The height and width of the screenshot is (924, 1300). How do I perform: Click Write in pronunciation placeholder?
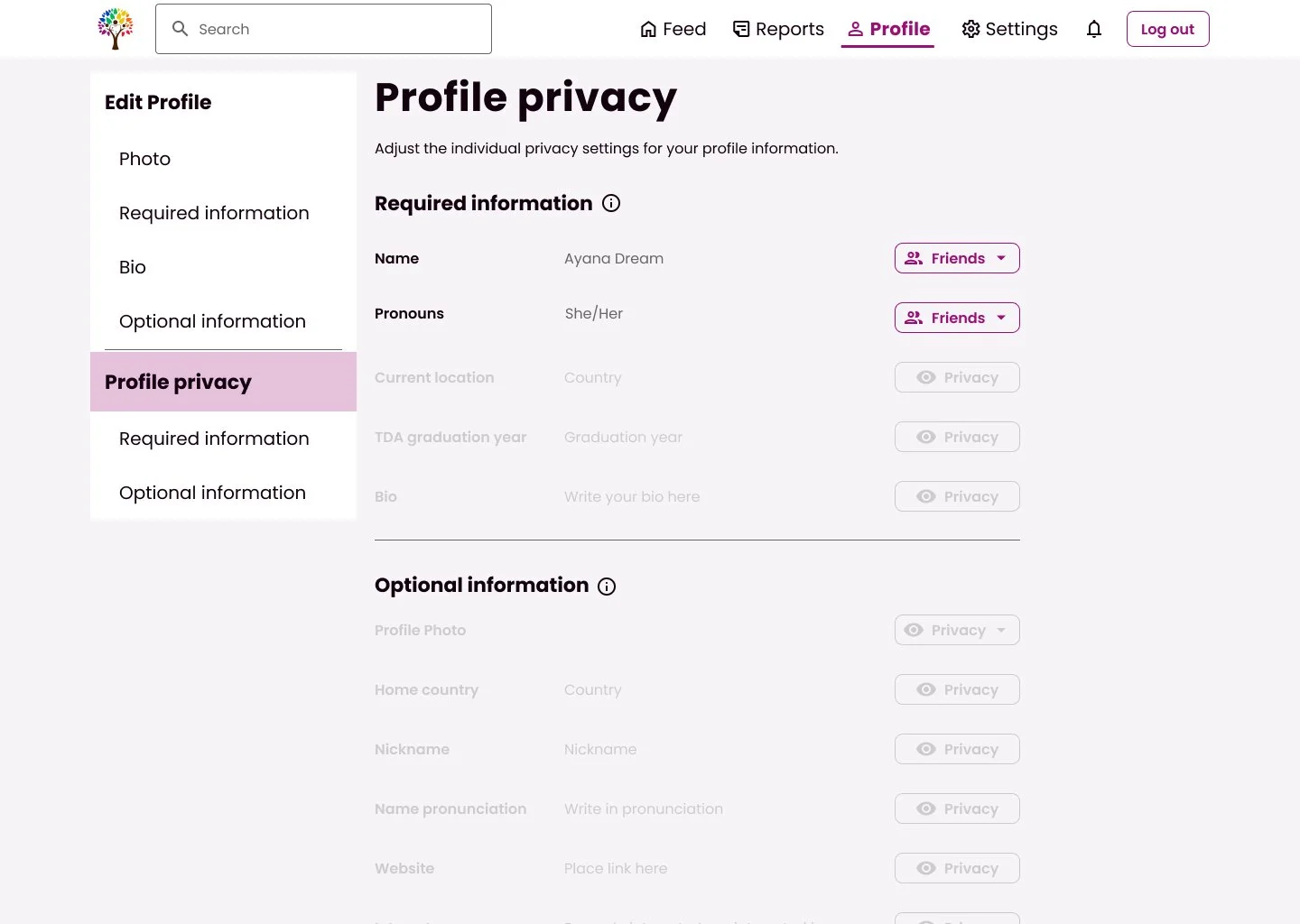(x=644, y=808)
